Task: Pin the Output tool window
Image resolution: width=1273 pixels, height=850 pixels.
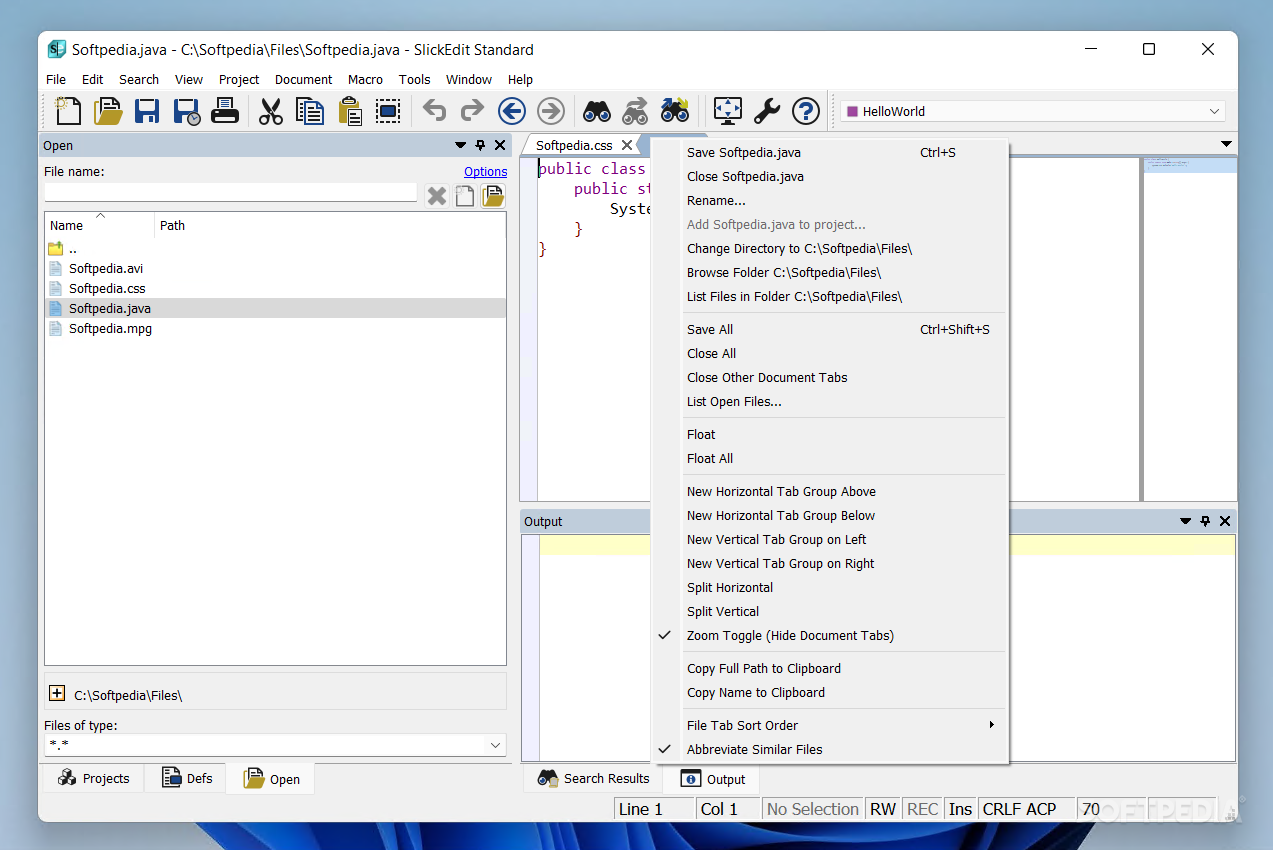Action: 1205,521
